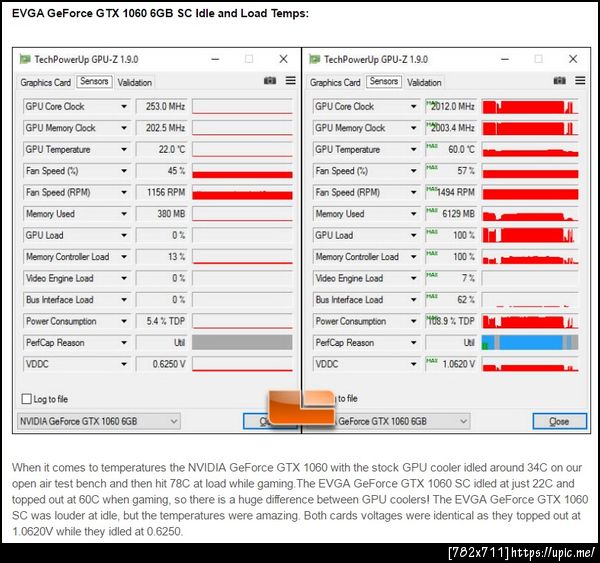Click the Fan Speed (RPM) graph in left window

(x=242, y=192)
